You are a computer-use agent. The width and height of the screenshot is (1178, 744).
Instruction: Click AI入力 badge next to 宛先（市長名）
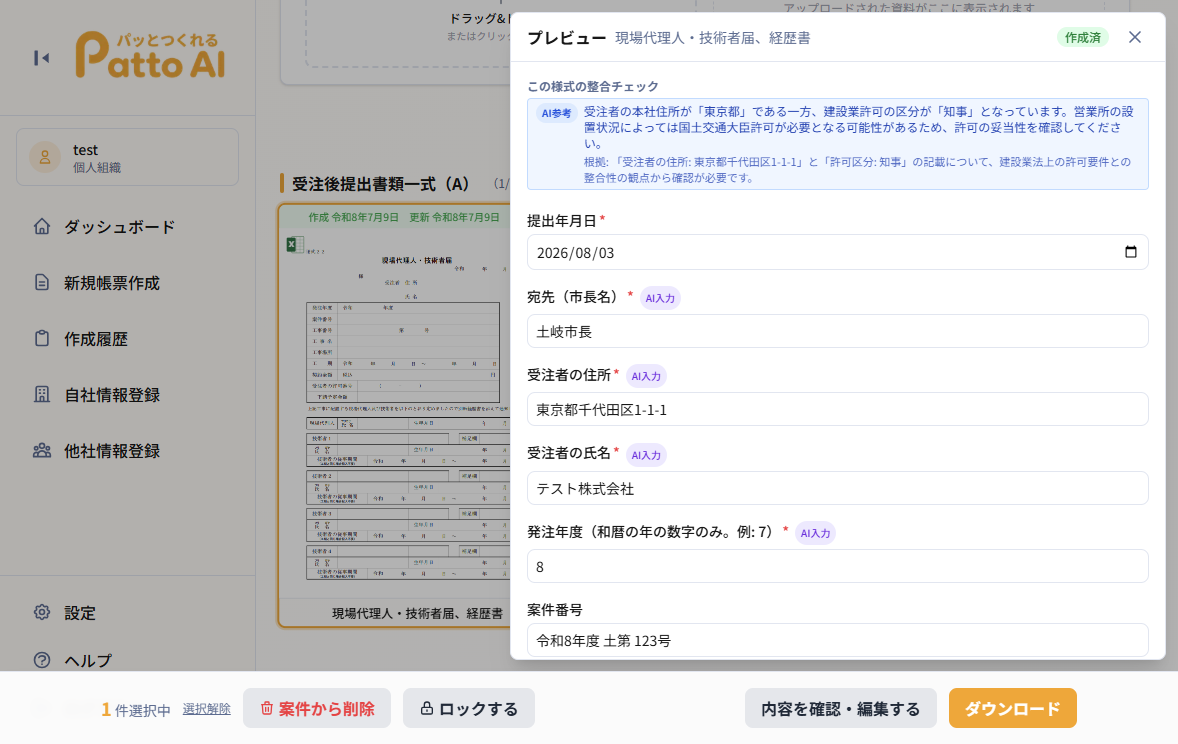pos(660,298)
